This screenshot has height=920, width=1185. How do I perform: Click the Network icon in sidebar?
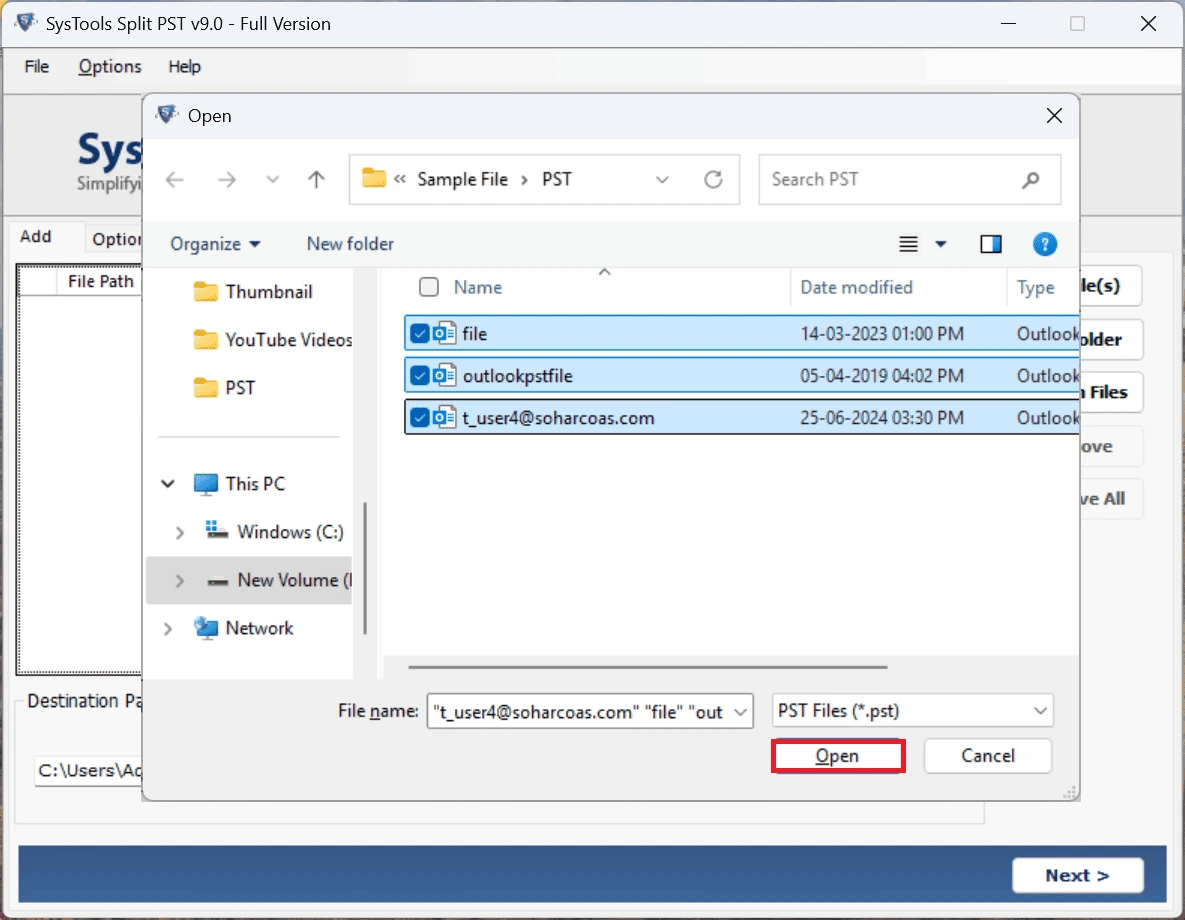tap(206, 628)
